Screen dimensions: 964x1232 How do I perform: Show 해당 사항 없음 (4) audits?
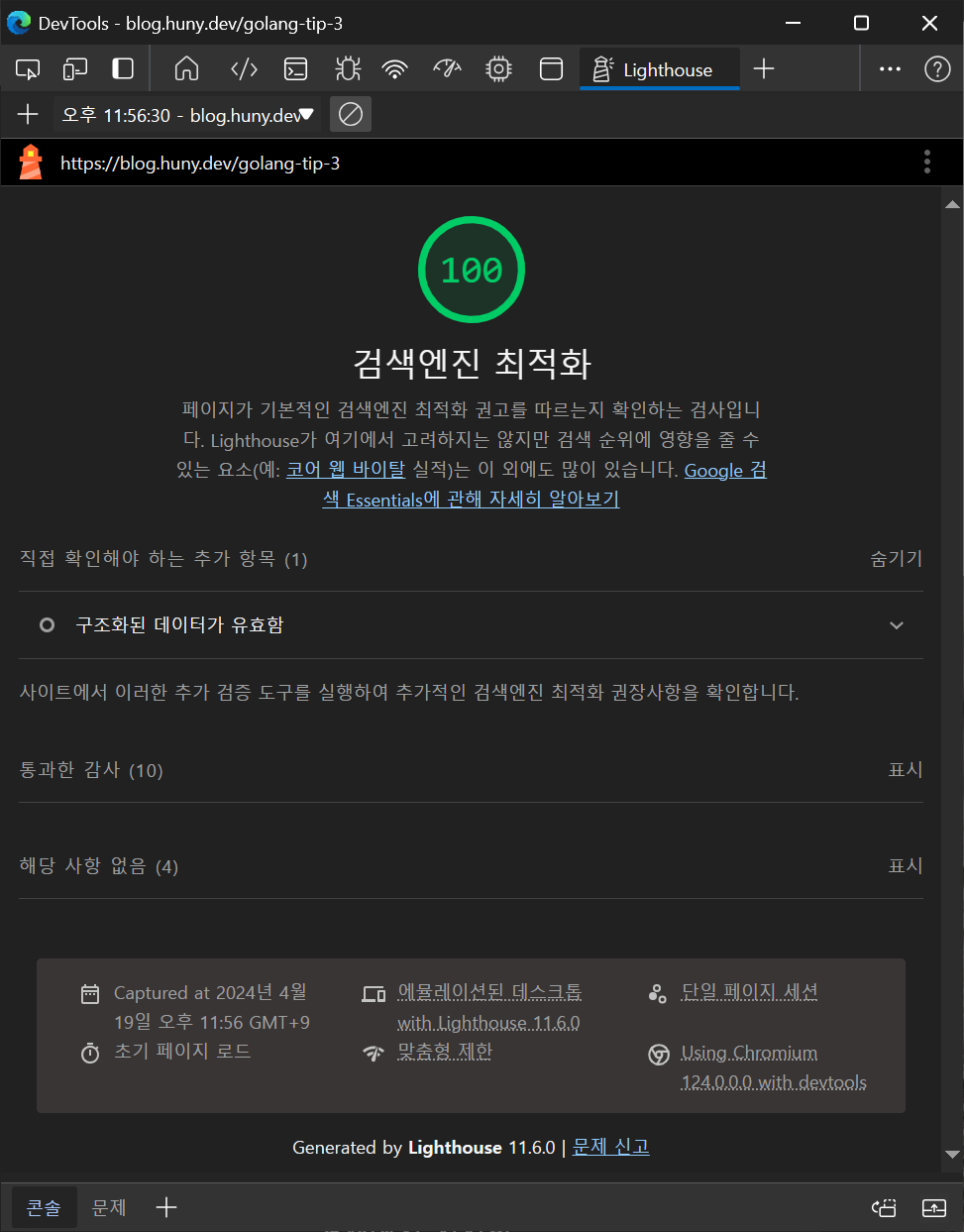[x=471, y=866]
